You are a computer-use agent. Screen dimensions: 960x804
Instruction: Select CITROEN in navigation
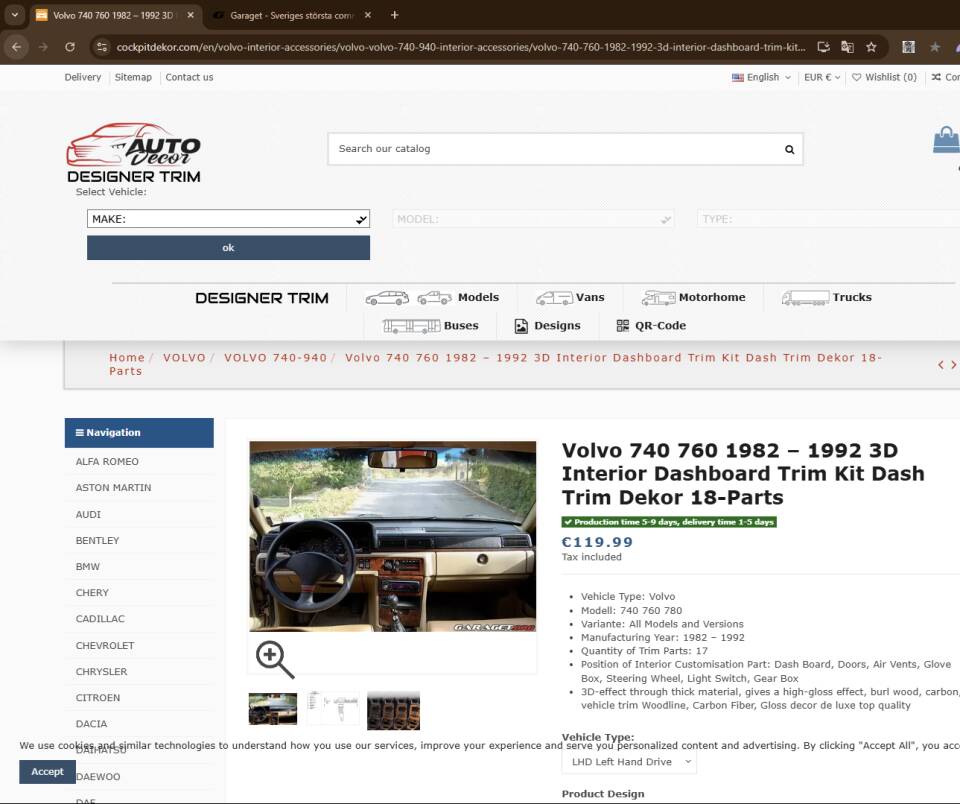tap(98, 698)
